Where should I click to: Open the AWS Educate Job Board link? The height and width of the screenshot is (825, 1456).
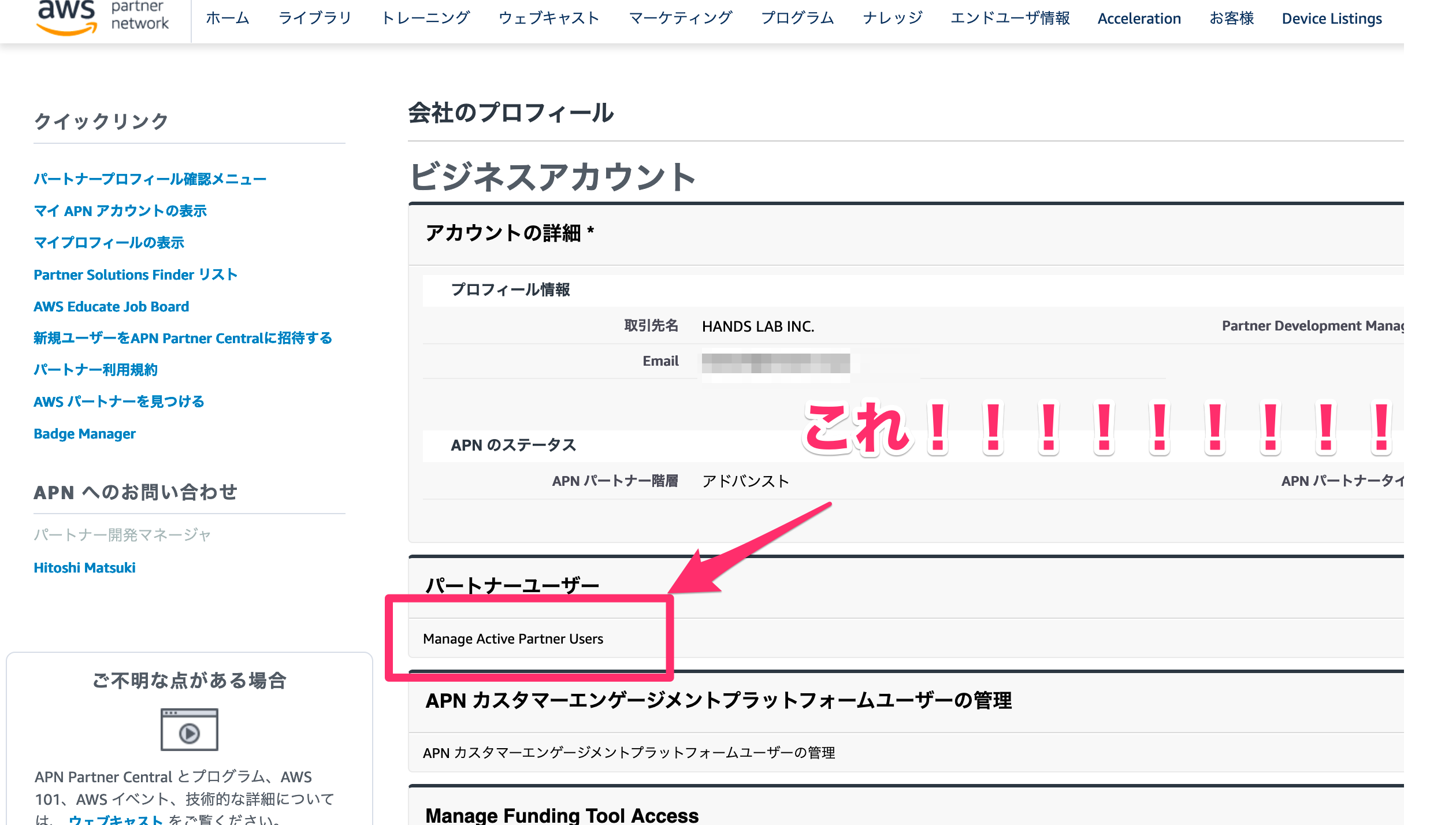(x=111, y=306)
